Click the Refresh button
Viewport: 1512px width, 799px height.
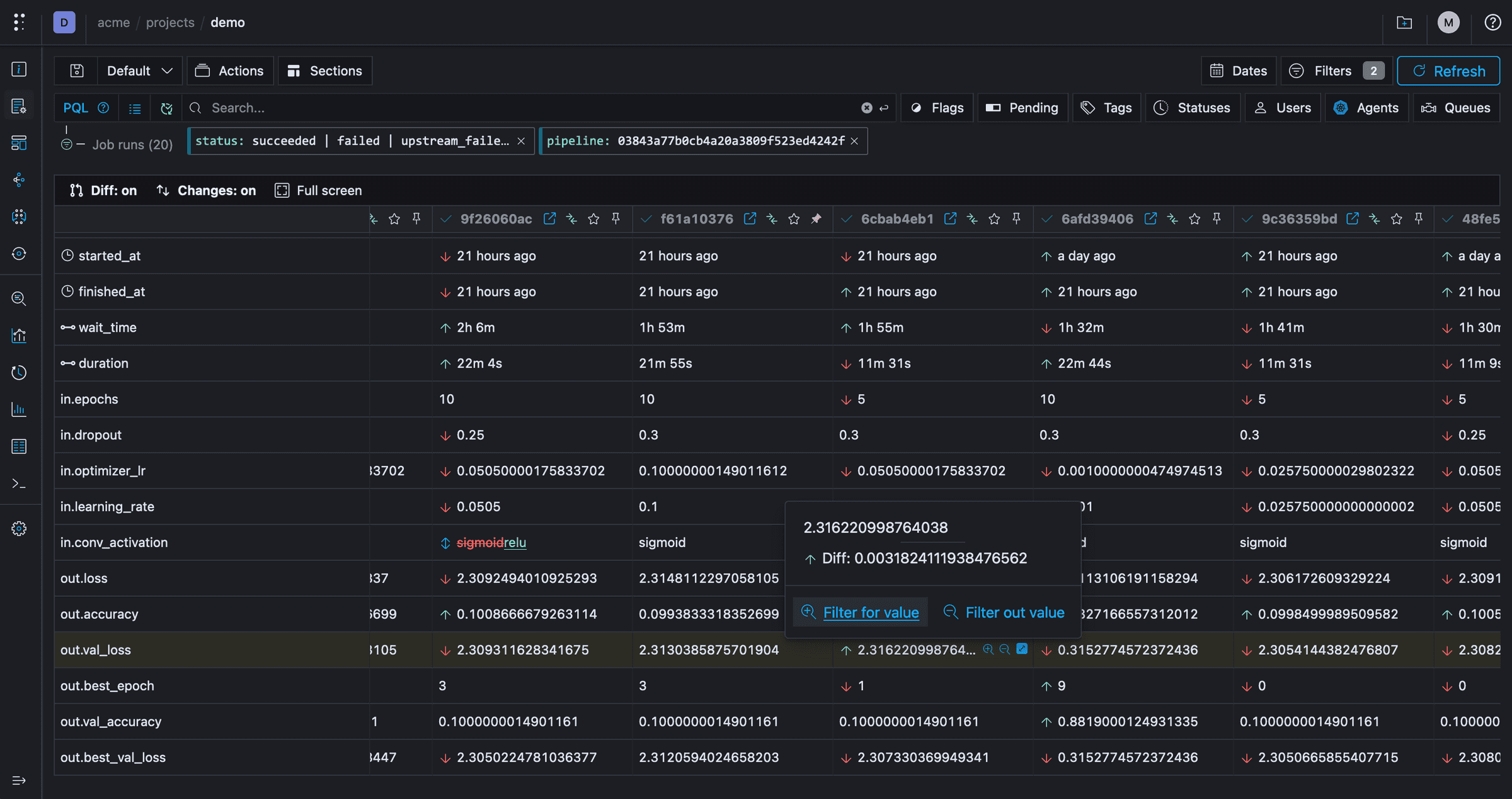[x=1448, y=71]
